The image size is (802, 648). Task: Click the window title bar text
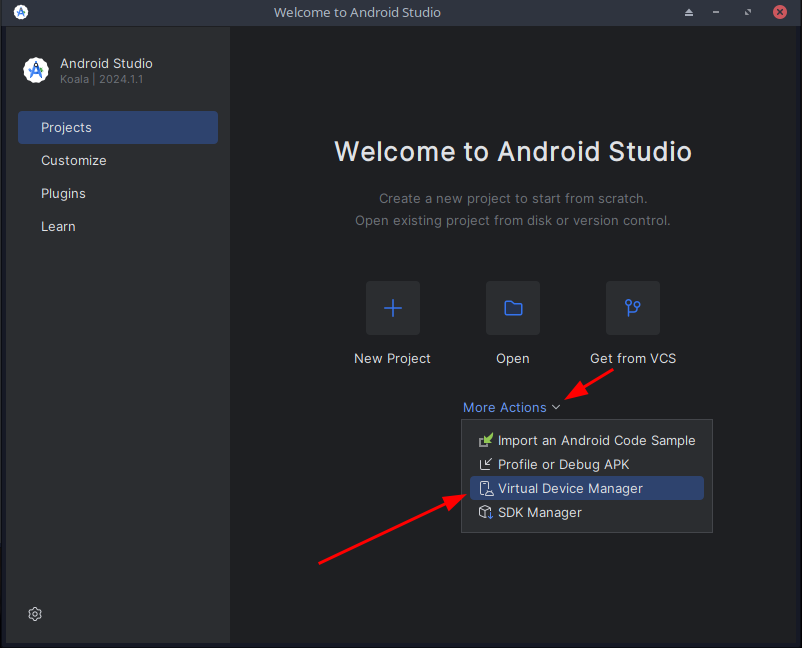(x=357, y=12)
